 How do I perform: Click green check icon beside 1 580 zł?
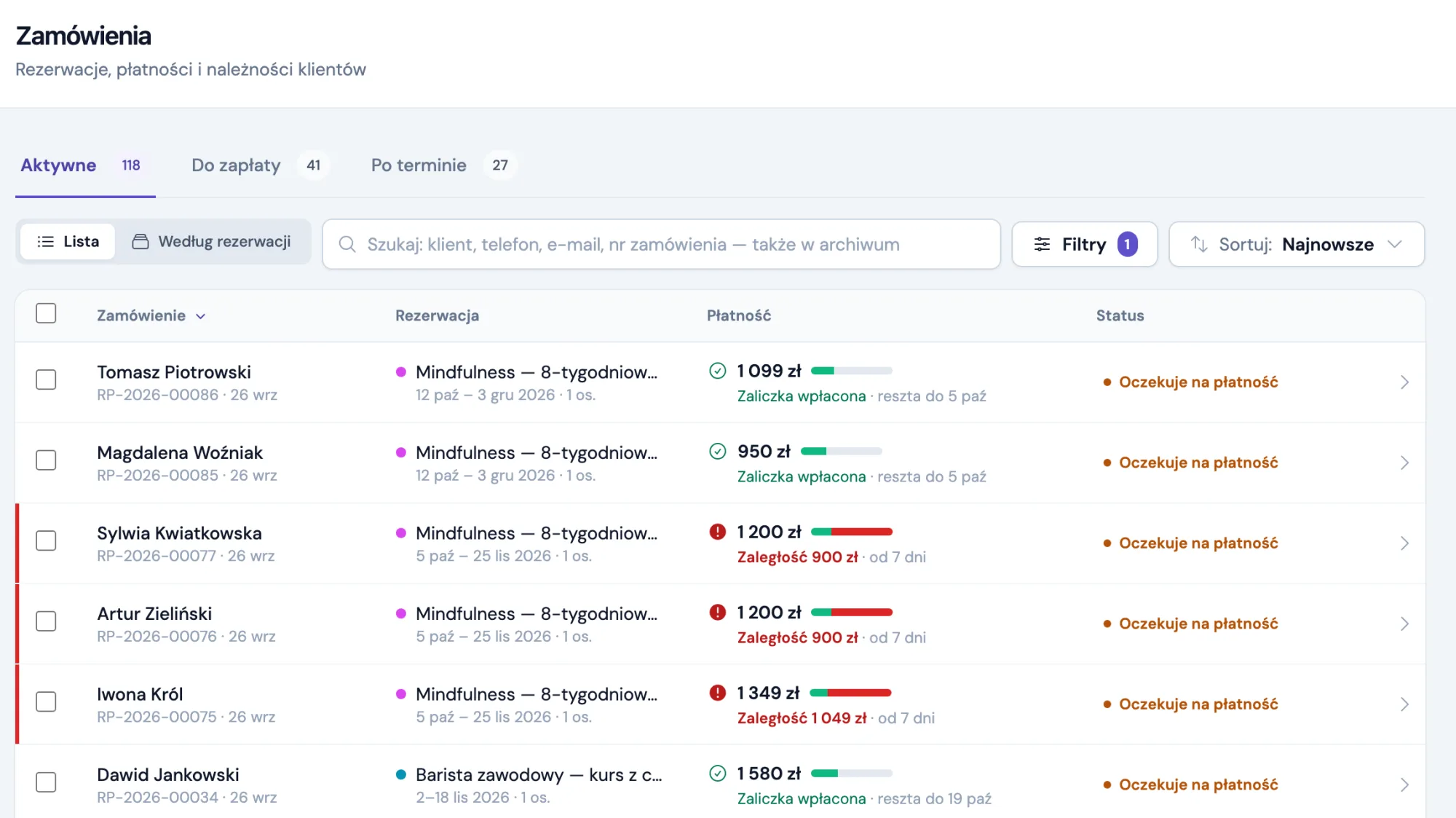(x=717, y=774)
